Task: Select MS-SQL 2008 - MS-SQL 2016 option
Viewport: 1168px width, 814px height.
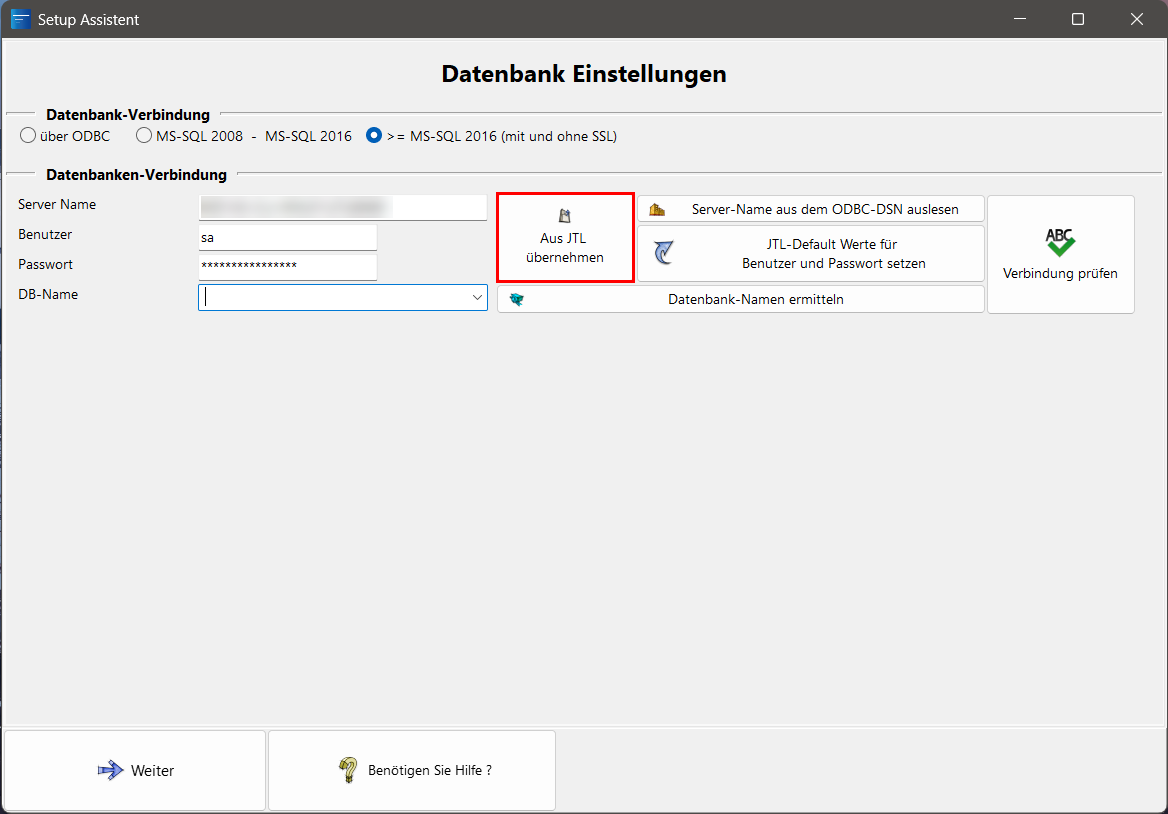Action: pos(145,136)
